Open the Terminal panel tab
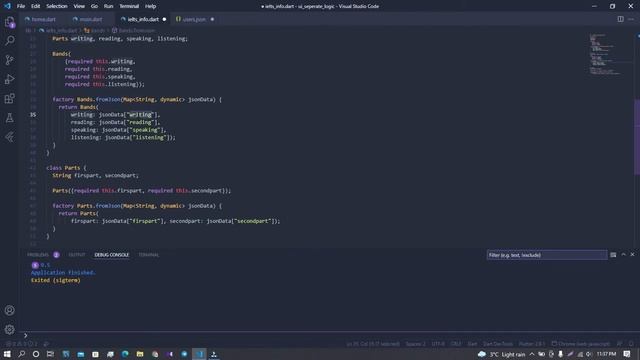Screen dimensions: 640x360 pyautogui.click(x=149, y=255)
